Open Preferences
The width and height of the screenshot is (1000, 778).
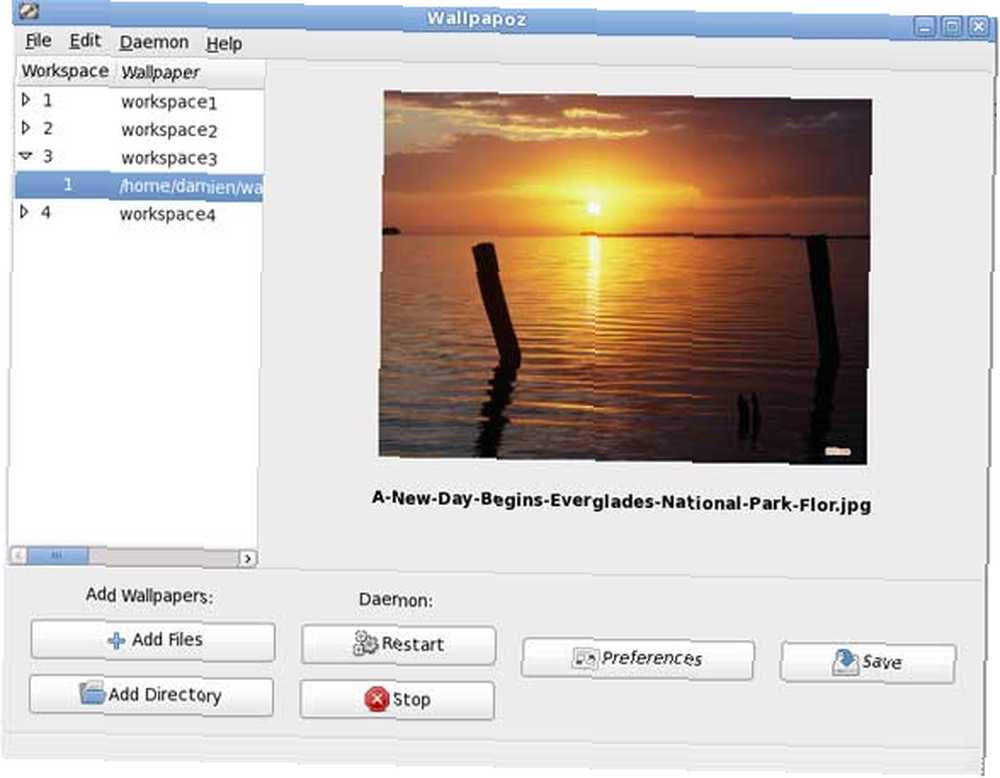tap(638, 658)
